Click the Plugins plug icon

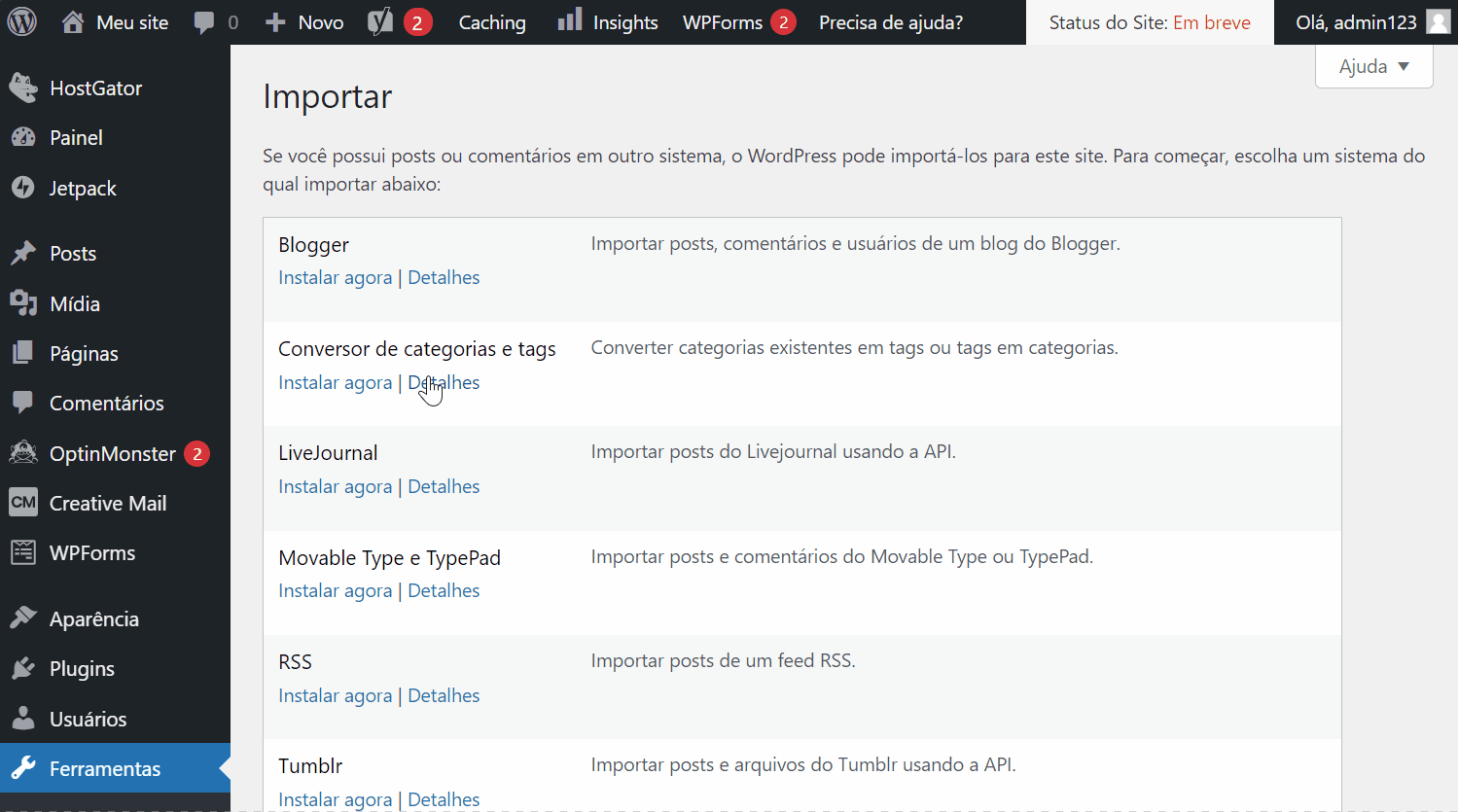pos(23,668)
